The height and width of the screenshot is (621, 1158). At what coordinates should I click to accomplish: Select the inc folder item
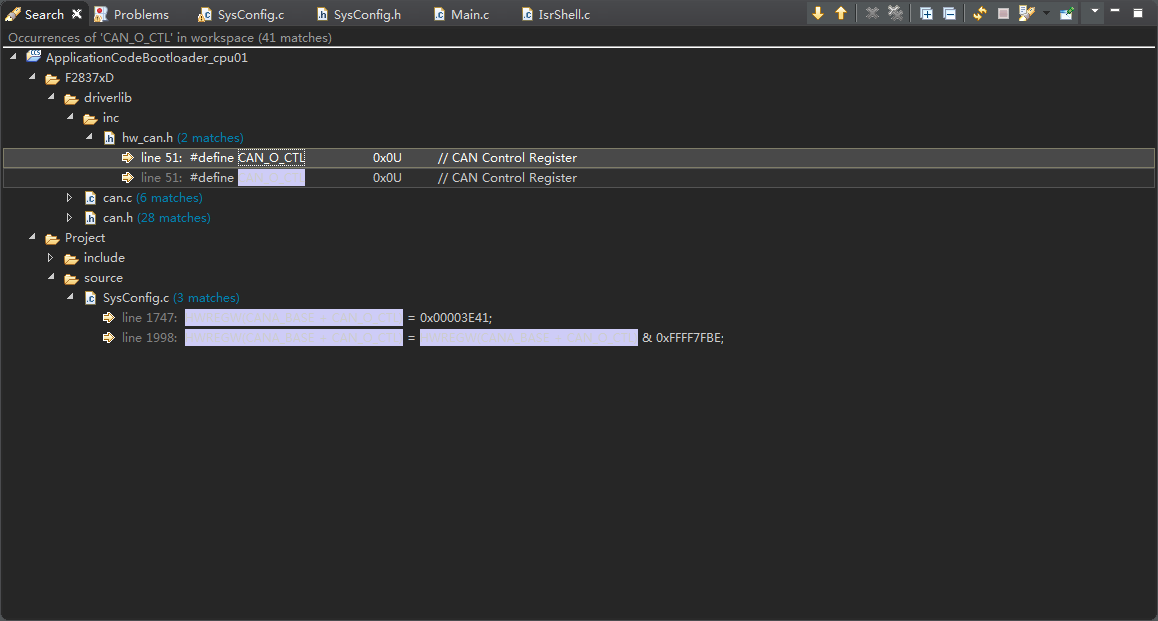pos(111,117)
